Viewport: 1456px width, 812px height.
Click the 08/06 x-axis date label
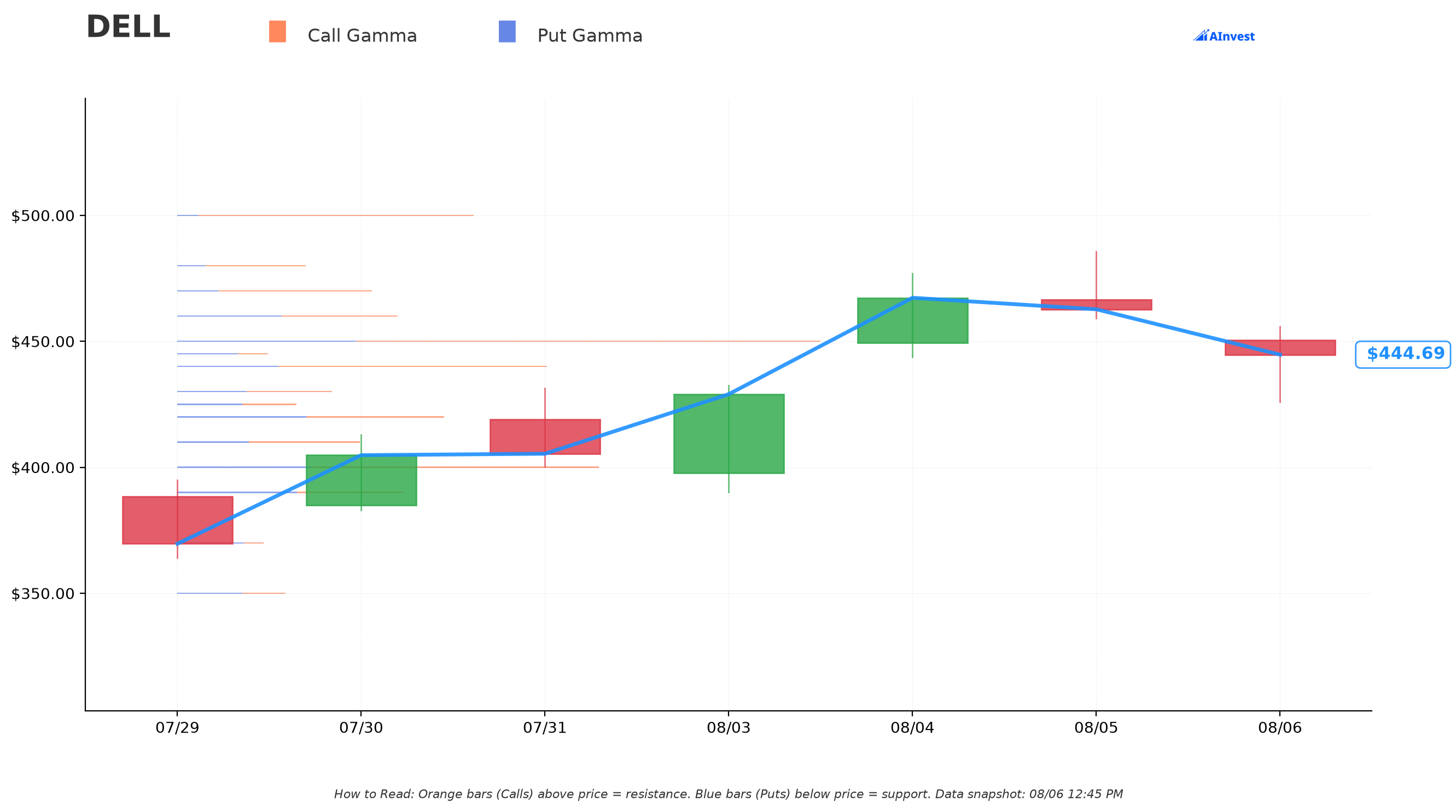[1280, 728]
